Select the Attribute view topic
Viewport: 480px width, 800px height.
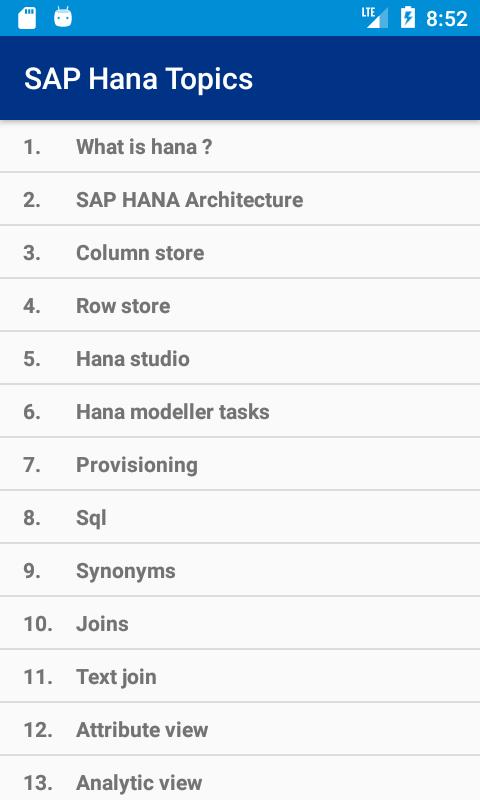click(x=240, y=730)
